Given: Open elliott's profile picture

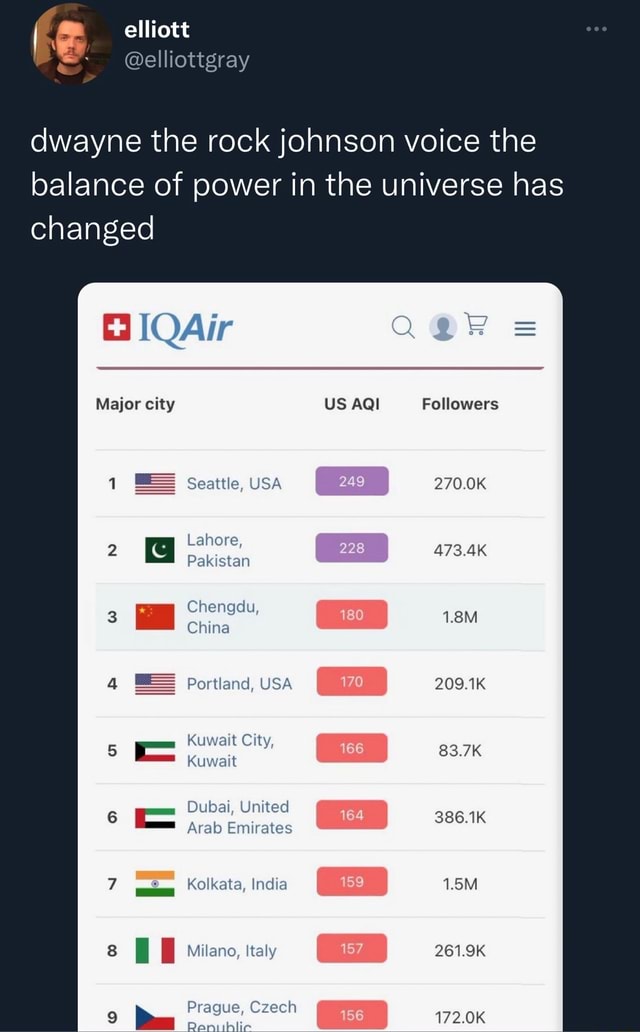Looking at the screenshot, I should pos(72,44).
